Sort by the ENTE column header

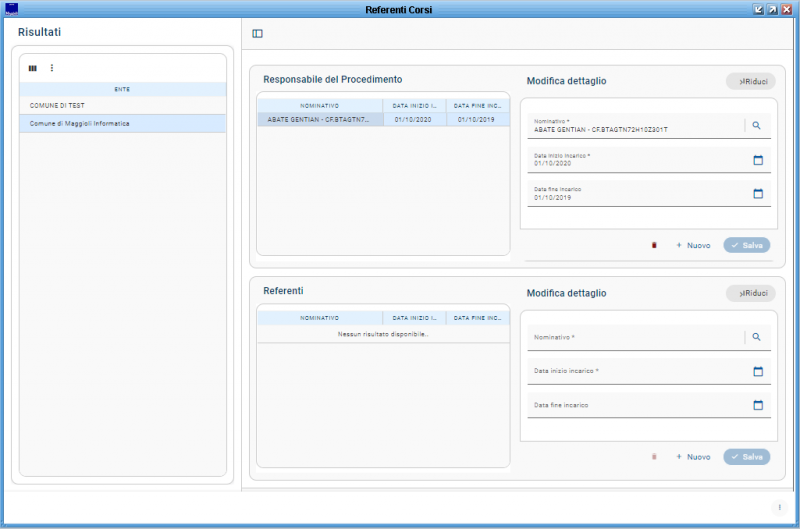[122, 89]
